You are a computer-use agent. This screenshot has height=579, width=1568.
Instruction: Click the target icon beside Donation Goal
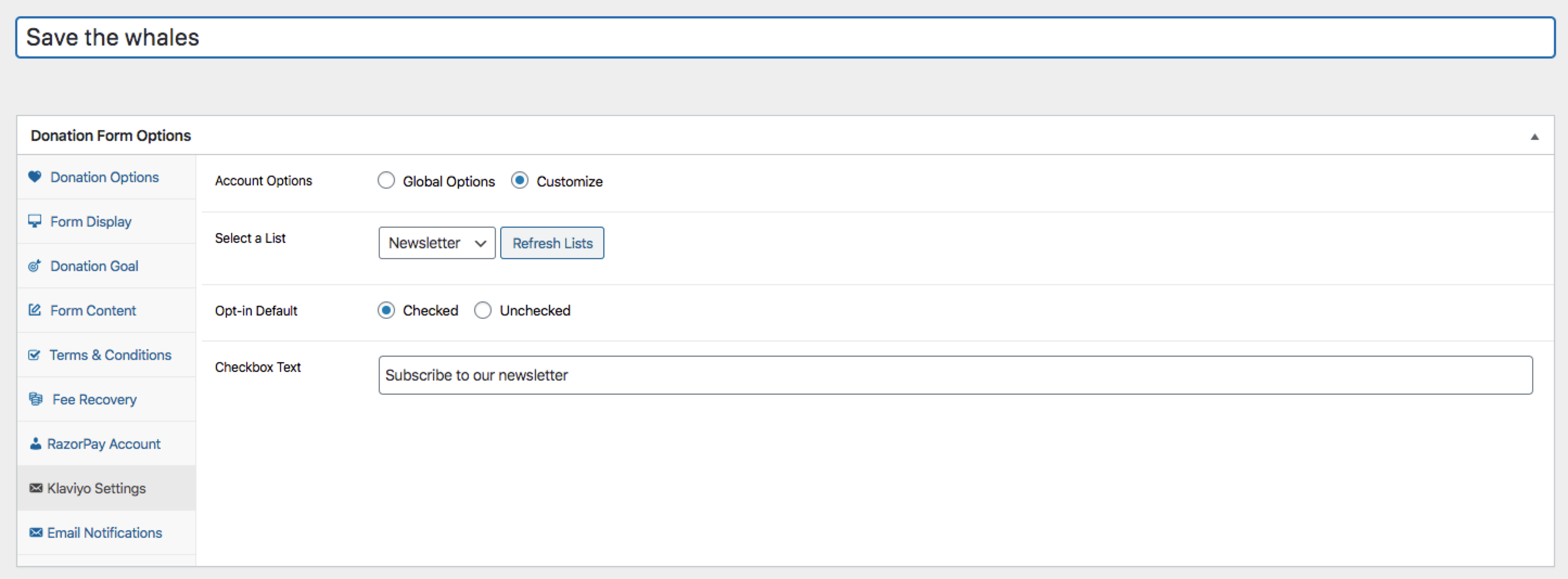35,265
